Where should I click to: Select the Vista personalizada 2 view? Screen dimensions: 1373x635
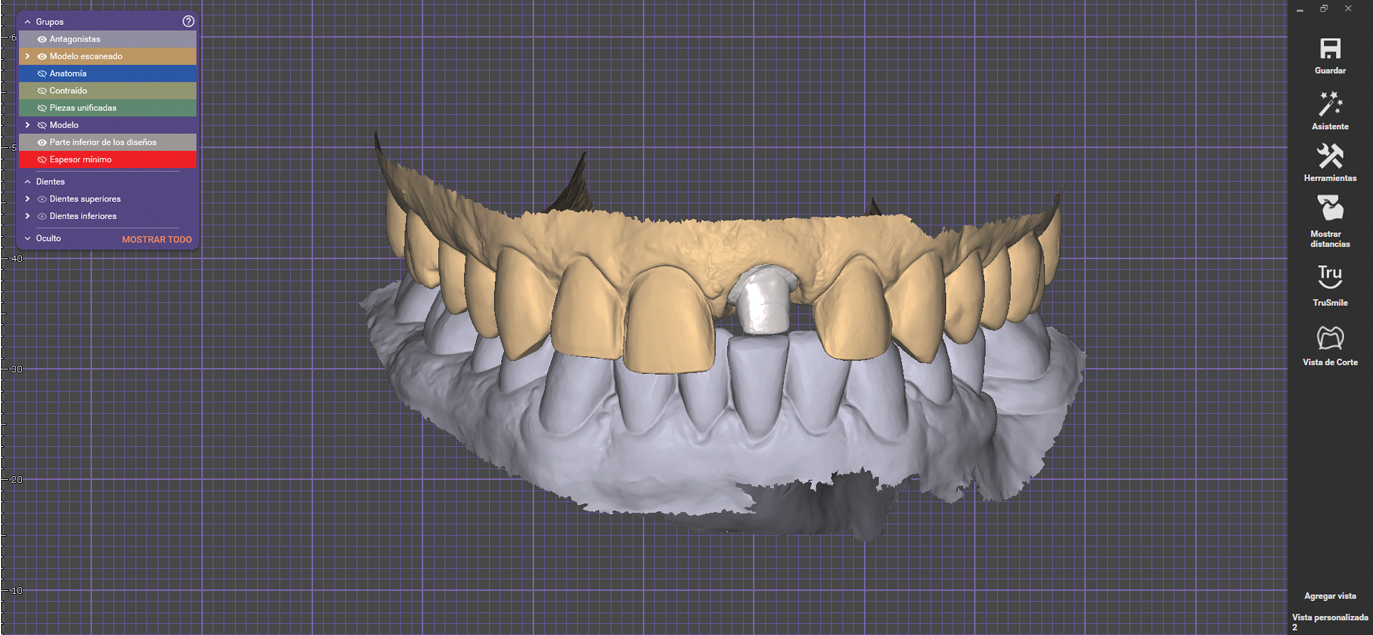(x=1330, y=622)
